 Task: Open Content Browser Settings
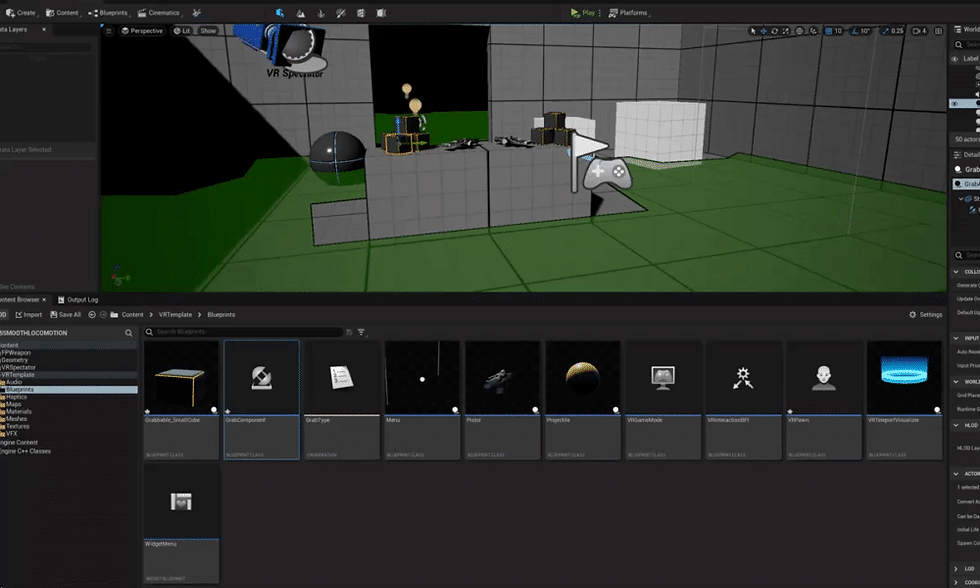[x=926, y=314]
